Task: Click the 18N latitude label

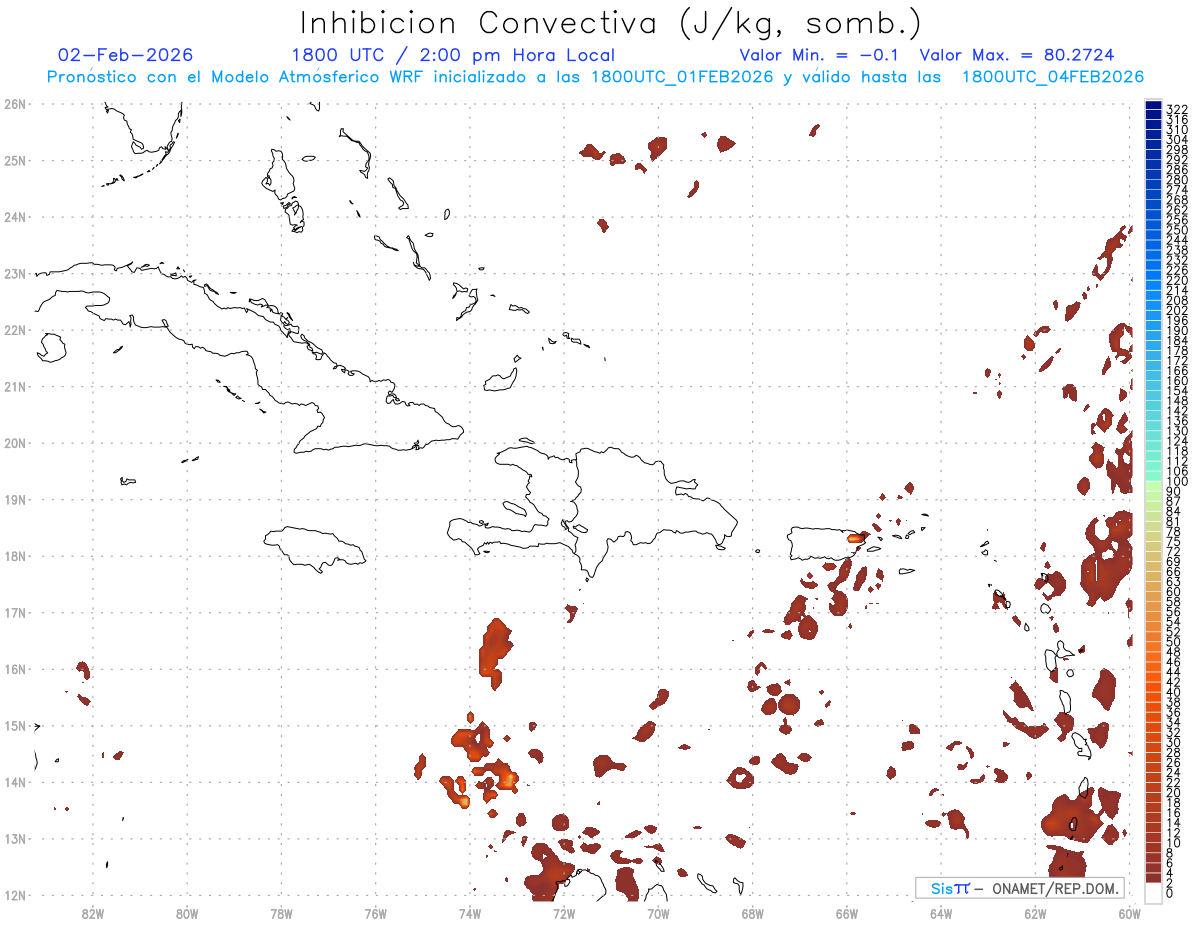Action: point(14,555)
